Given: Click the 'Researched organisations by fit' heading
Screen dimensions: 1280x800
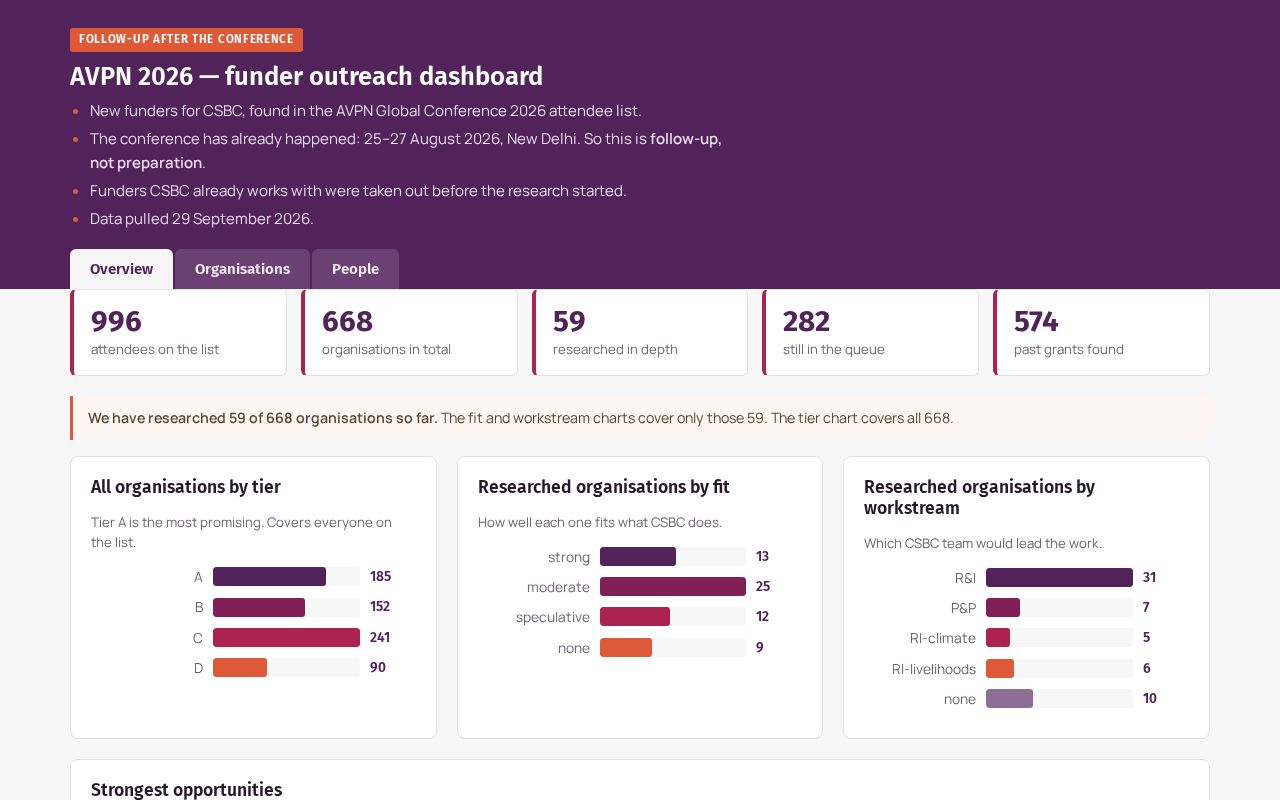Looking at the screenshot, I should 604,487.
